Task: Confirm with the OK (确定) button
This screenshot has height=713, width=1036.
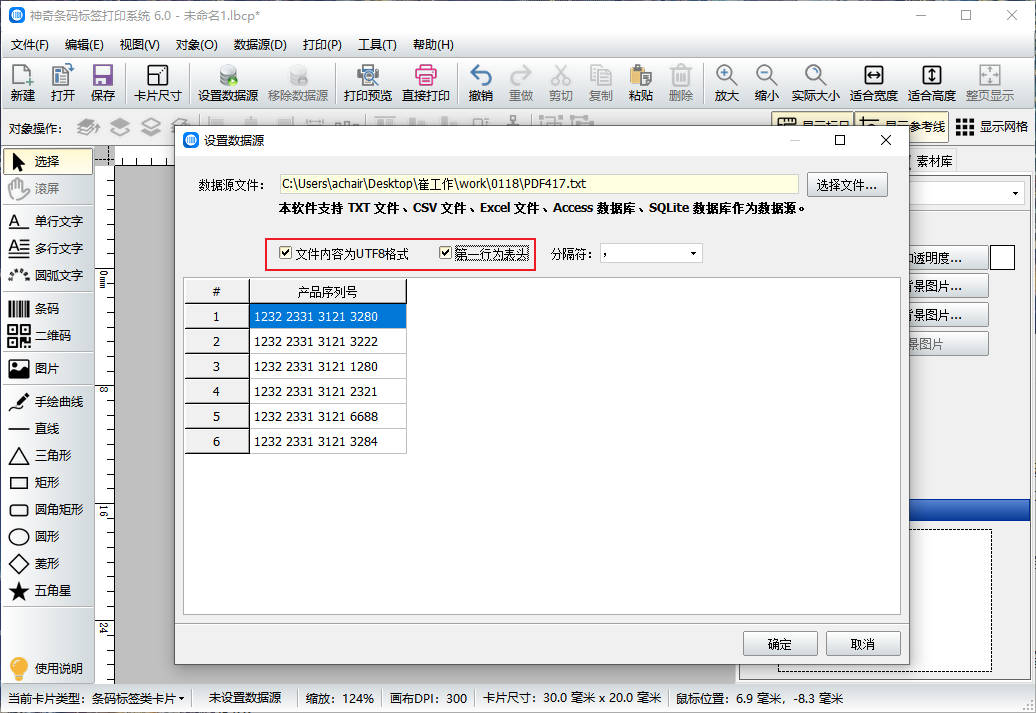Action: click(780, 644)
